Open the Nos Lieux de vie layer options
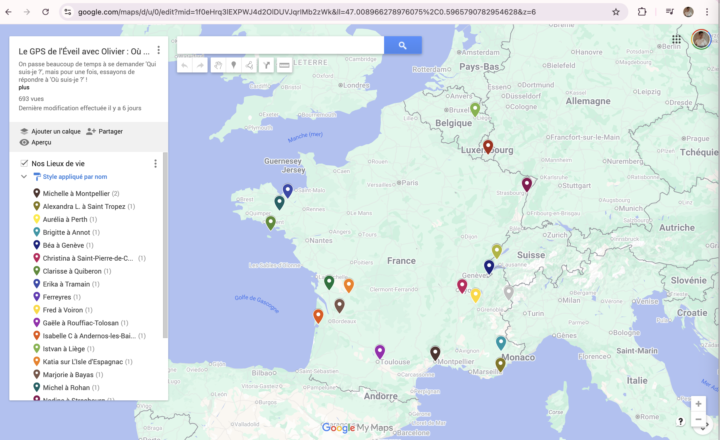720x440 pixels. pos(155,164)
